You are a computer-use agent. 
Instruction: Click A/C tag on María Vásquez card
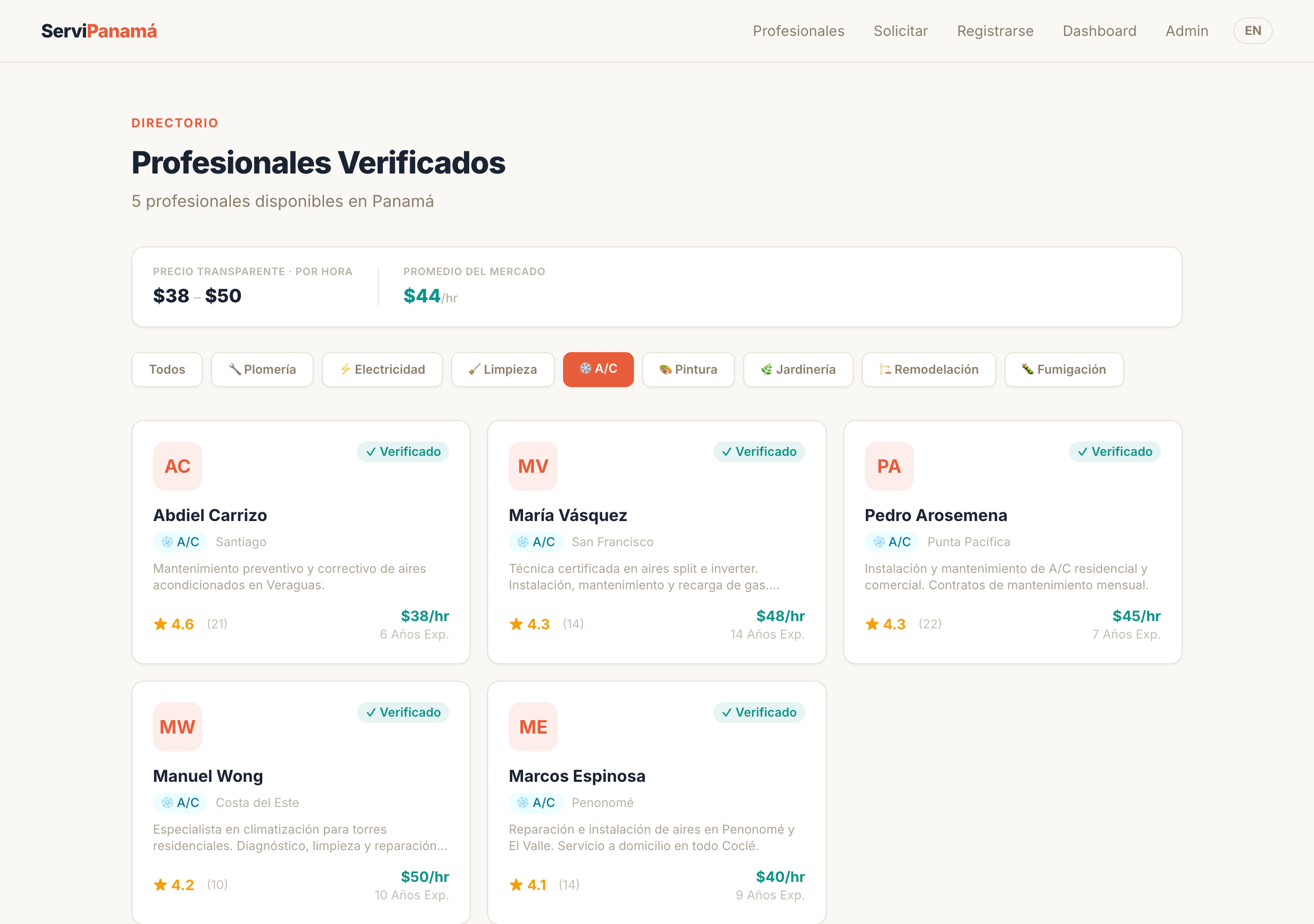coord(536,542)
